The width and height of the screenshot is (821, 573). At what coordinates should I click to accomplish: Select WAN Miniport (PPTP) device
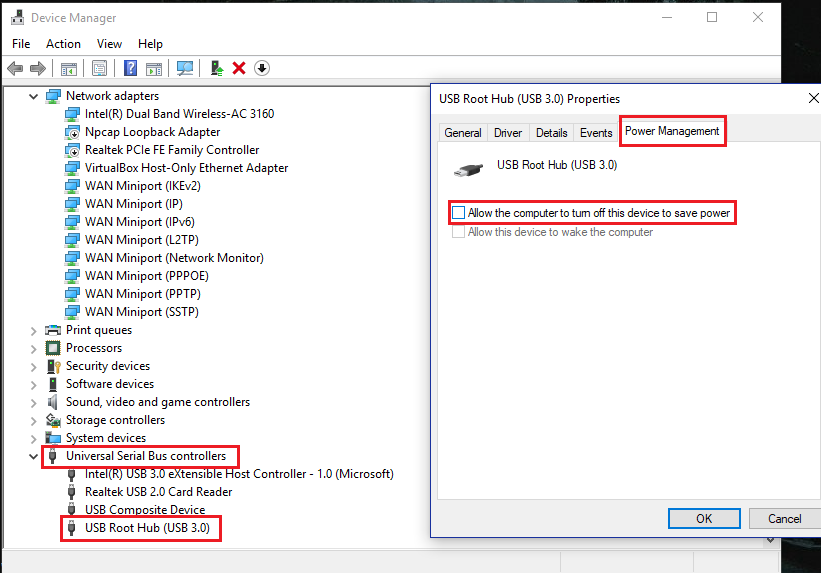pos(142,294)
